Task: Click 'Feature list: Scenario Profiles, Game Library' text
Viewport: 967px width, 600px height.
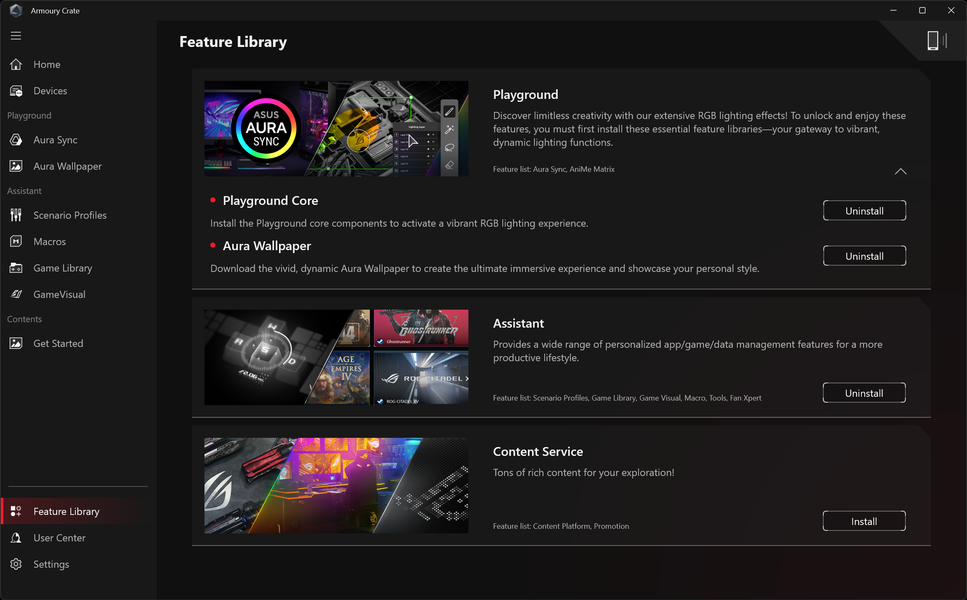Action: click(x=627, y=398)
